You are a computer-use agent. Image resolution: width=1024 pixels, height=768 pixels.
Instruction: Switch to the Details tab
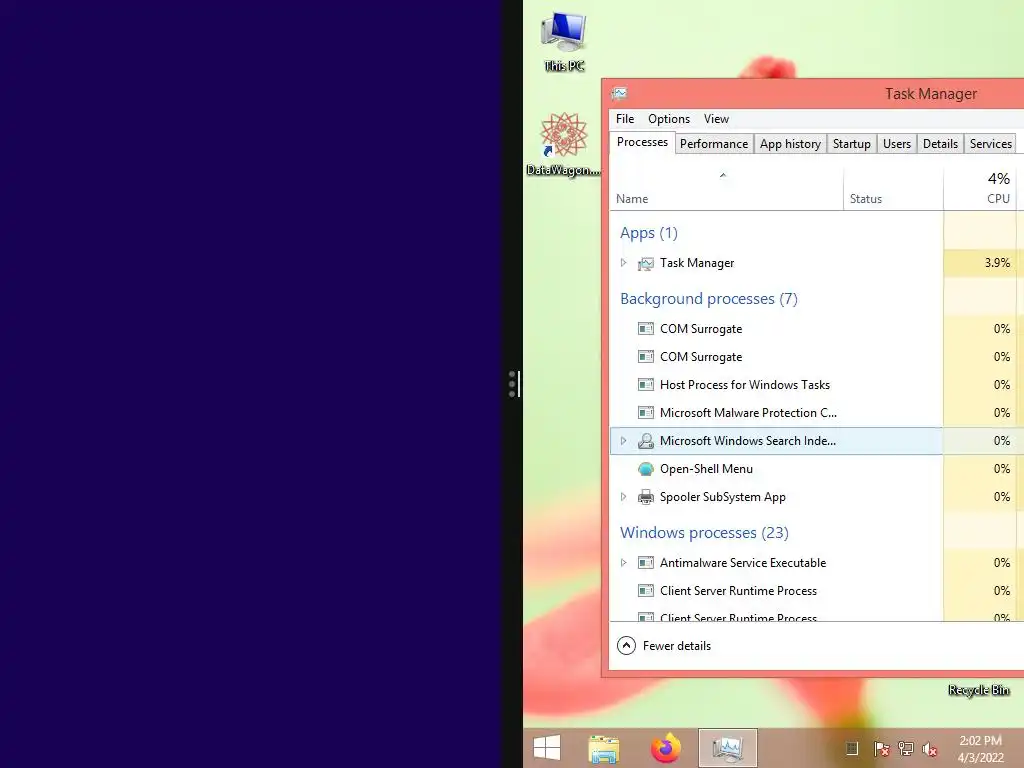[940, 144]
